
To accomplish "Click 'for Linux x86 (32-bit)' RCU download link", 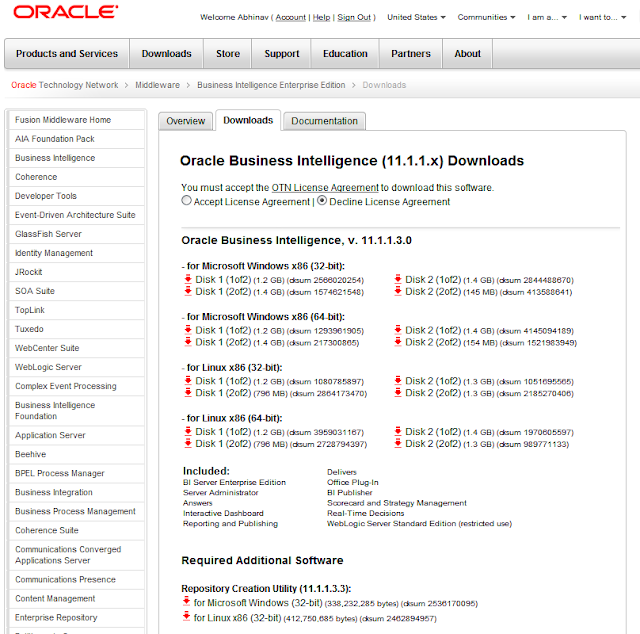I will [238, 618].
